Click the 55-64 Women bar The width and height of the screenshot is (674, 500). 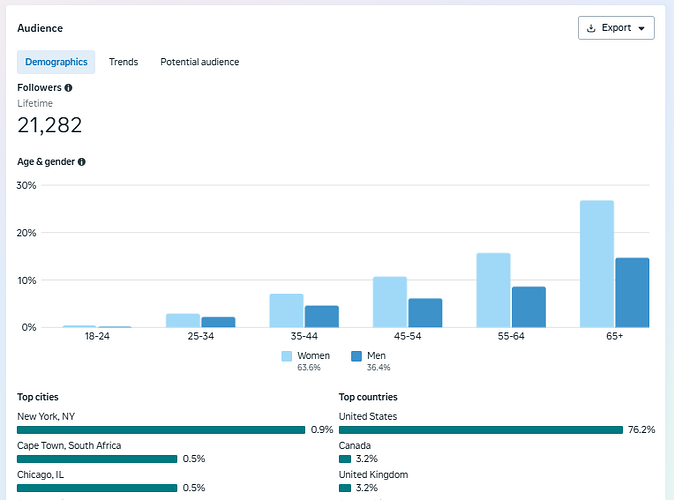point(493,290)
